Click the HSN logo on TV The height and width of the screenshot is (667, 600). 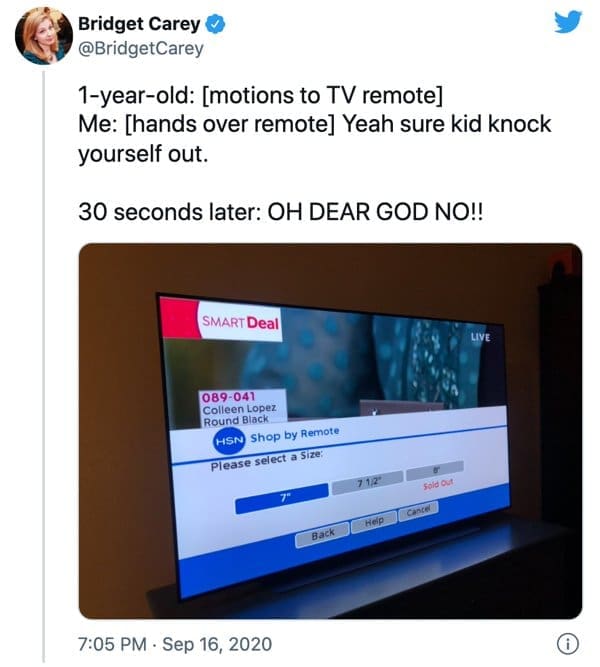pyautogui.click(x=229, y=441)
